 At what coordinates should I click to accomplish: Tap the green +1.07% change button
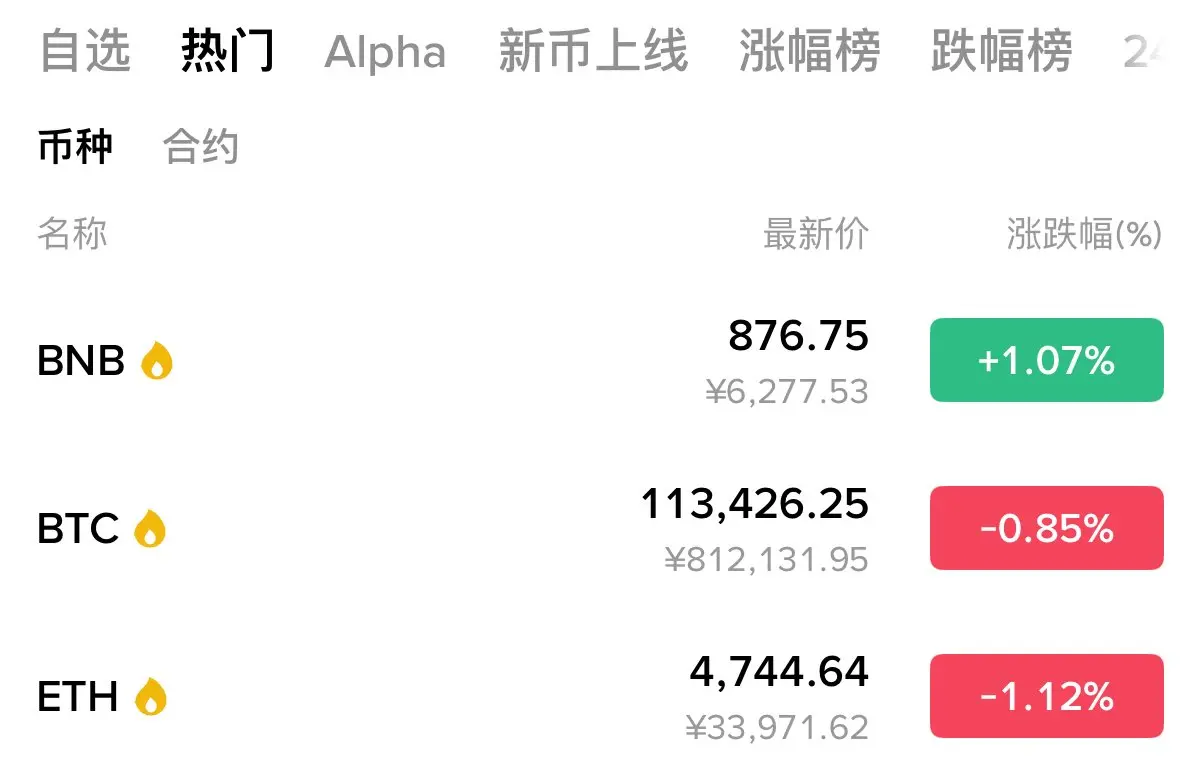tap(1047, 360)
